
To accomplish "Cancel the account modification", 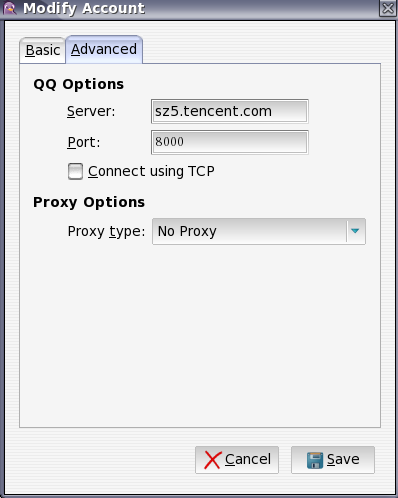I will 237,460.
